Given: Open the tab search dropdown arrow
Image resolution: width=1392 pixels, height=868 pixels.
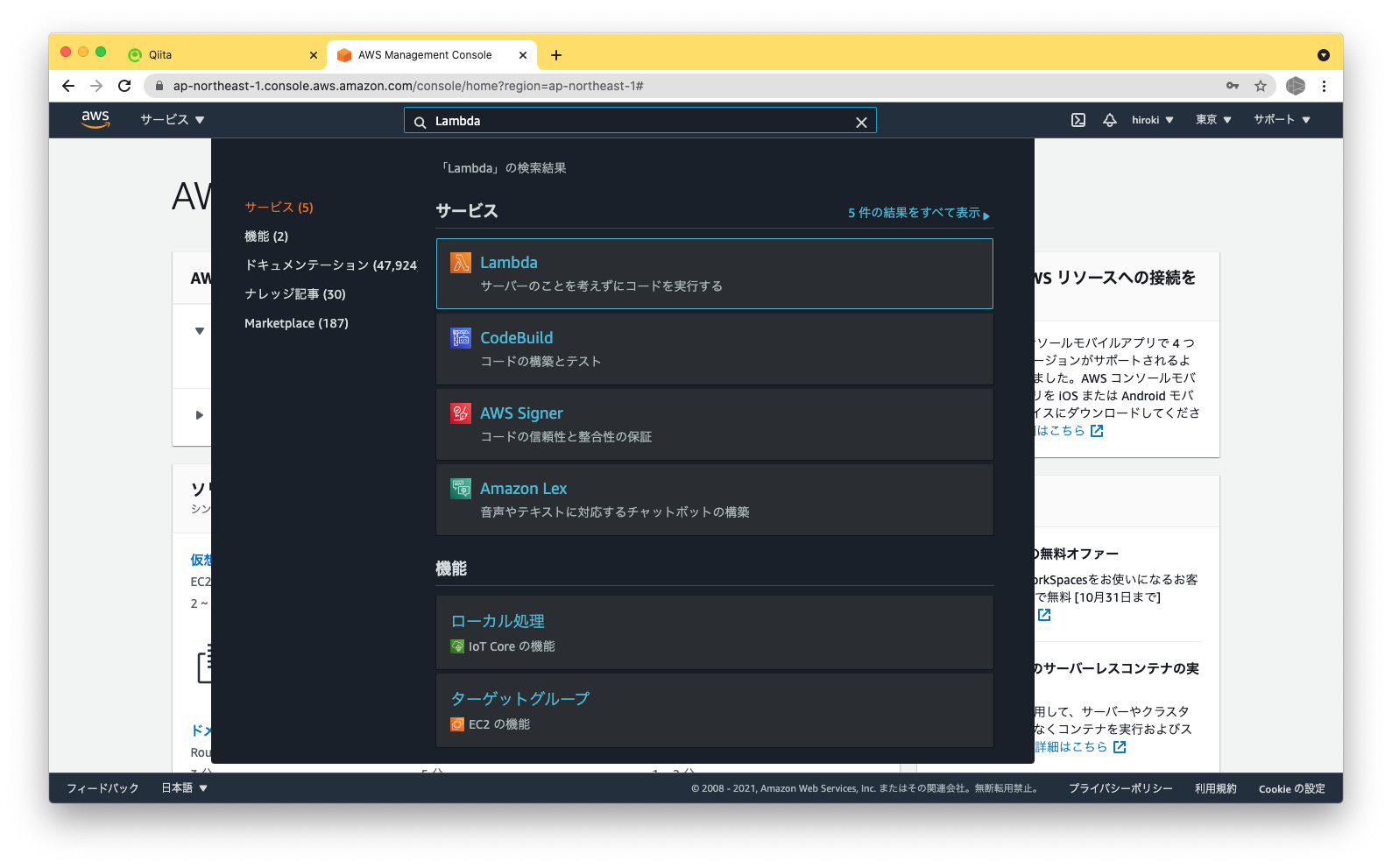Looking at the screenshot, I should point(1323,55).
